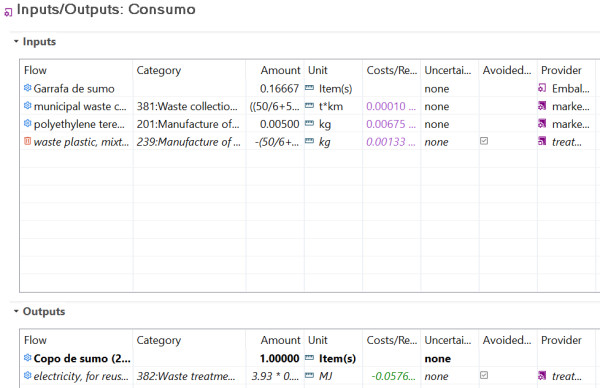The height and width of the screenshot is (388, 600).
Task: Click the Category column header in Outputs
Action: [158, 340]
